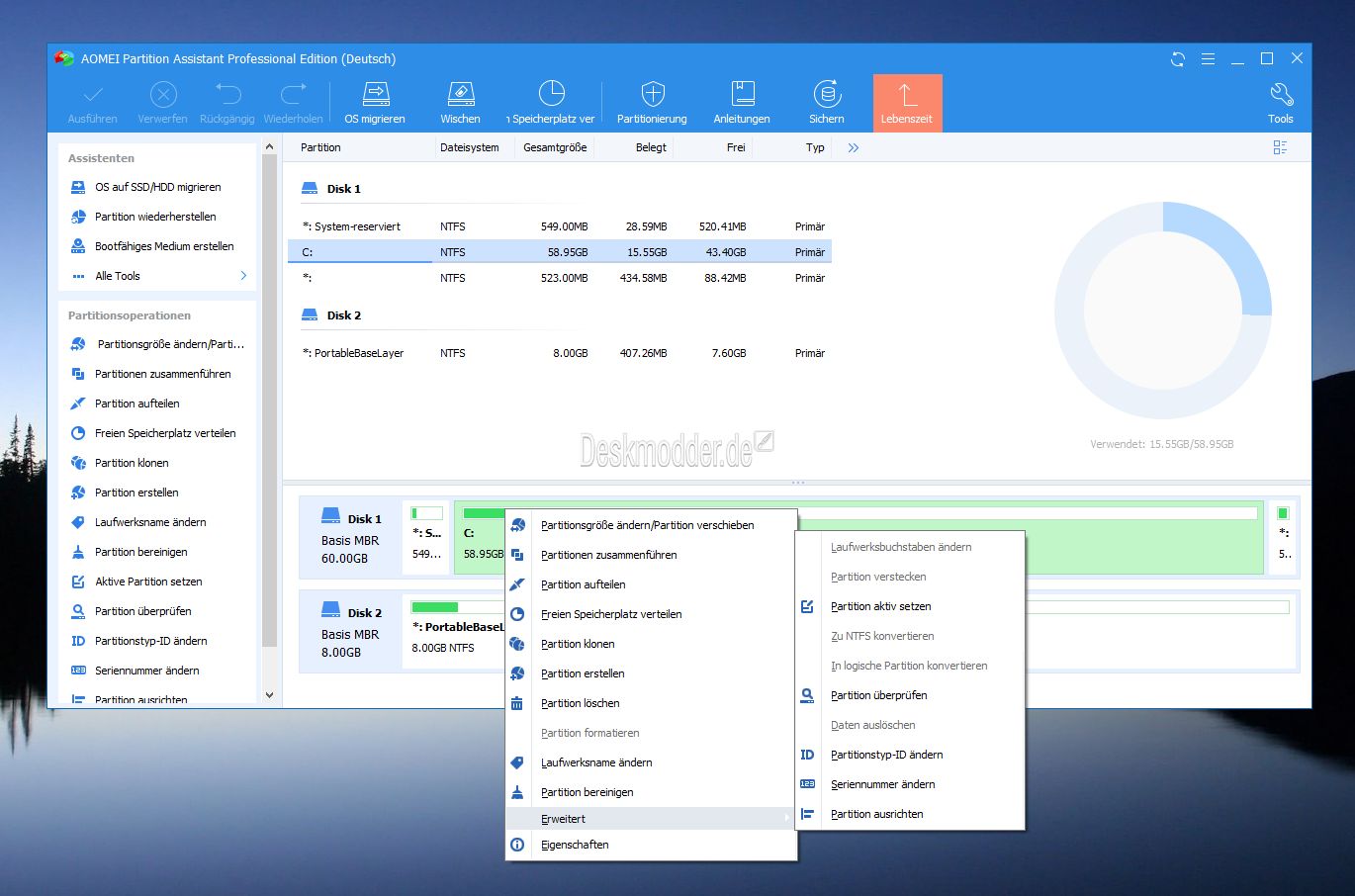
Task: Open Anleitungen book icon
Action: 743,94
